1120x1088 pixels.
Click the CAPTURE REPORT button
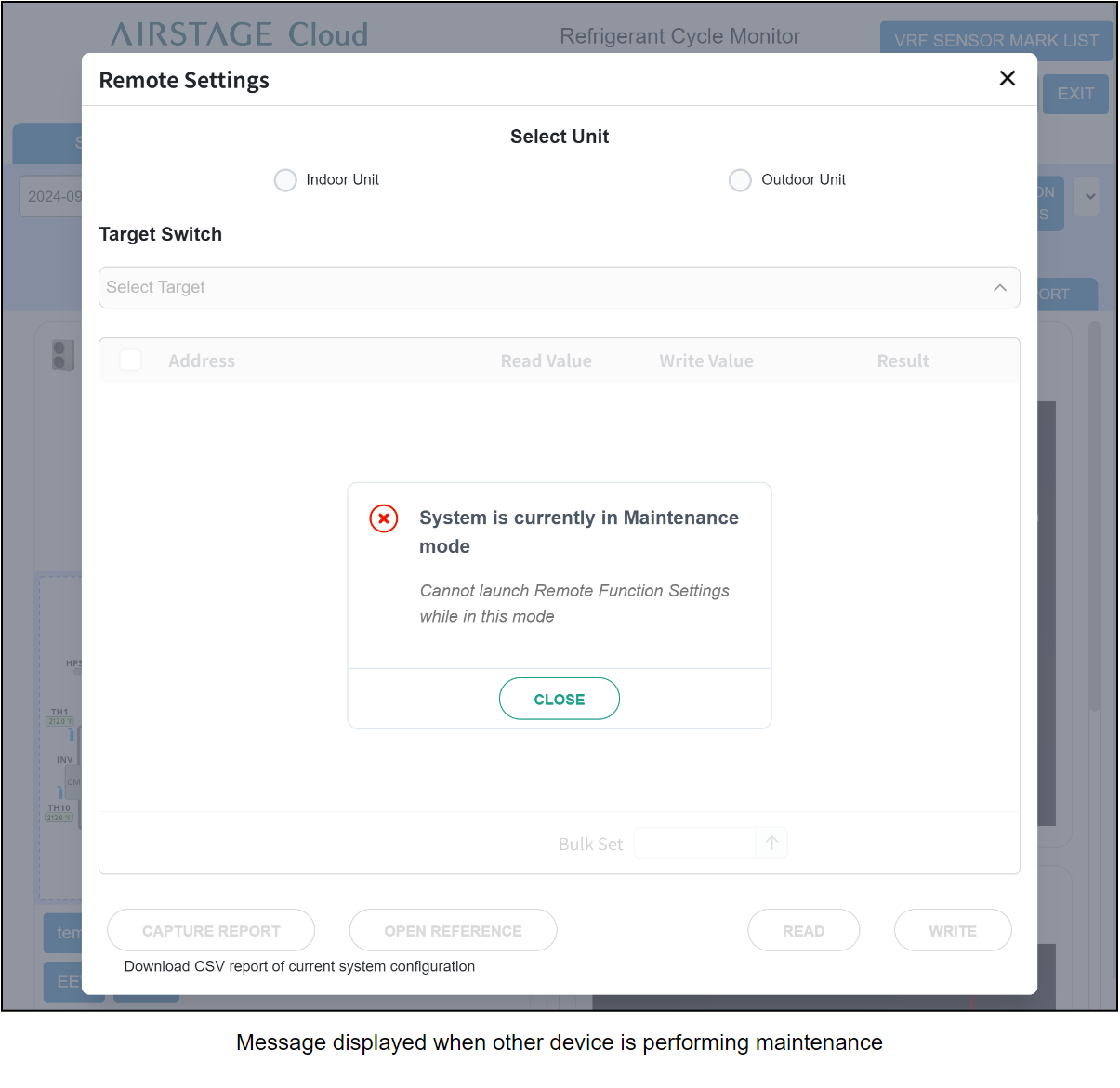click(211, 930)
